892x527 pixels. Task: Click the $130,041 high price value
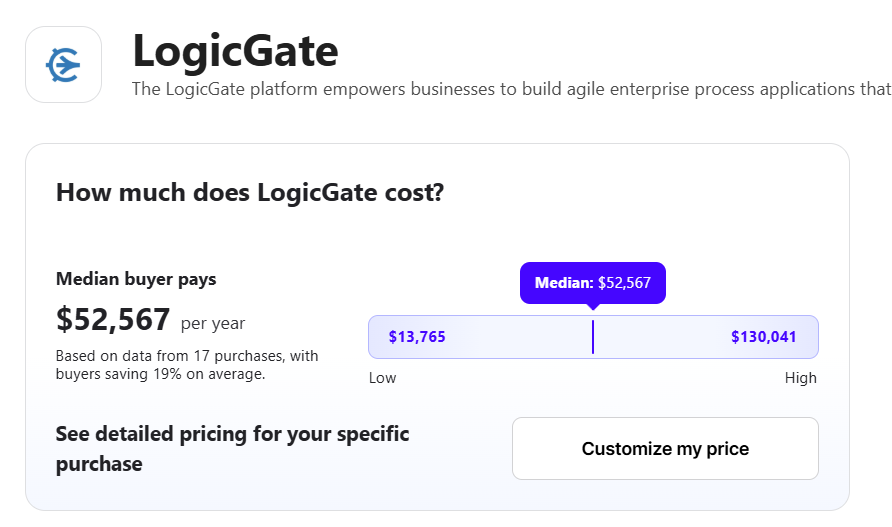(x=763, y=337)
